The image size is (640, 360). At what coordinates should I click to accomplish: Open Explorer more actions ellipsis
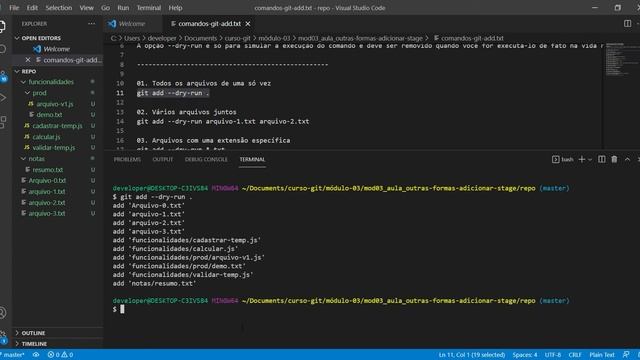coord(91,24)
